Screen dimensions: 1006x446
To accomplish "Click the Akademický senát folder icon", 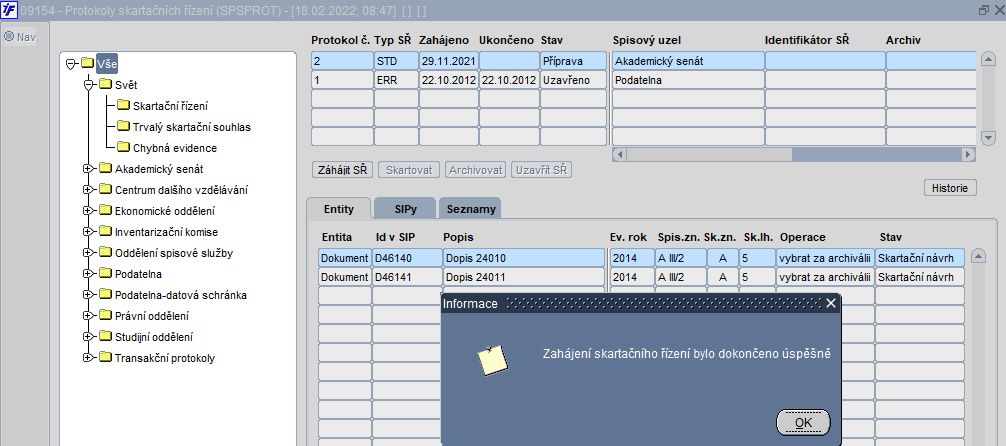I will point(105,169).
